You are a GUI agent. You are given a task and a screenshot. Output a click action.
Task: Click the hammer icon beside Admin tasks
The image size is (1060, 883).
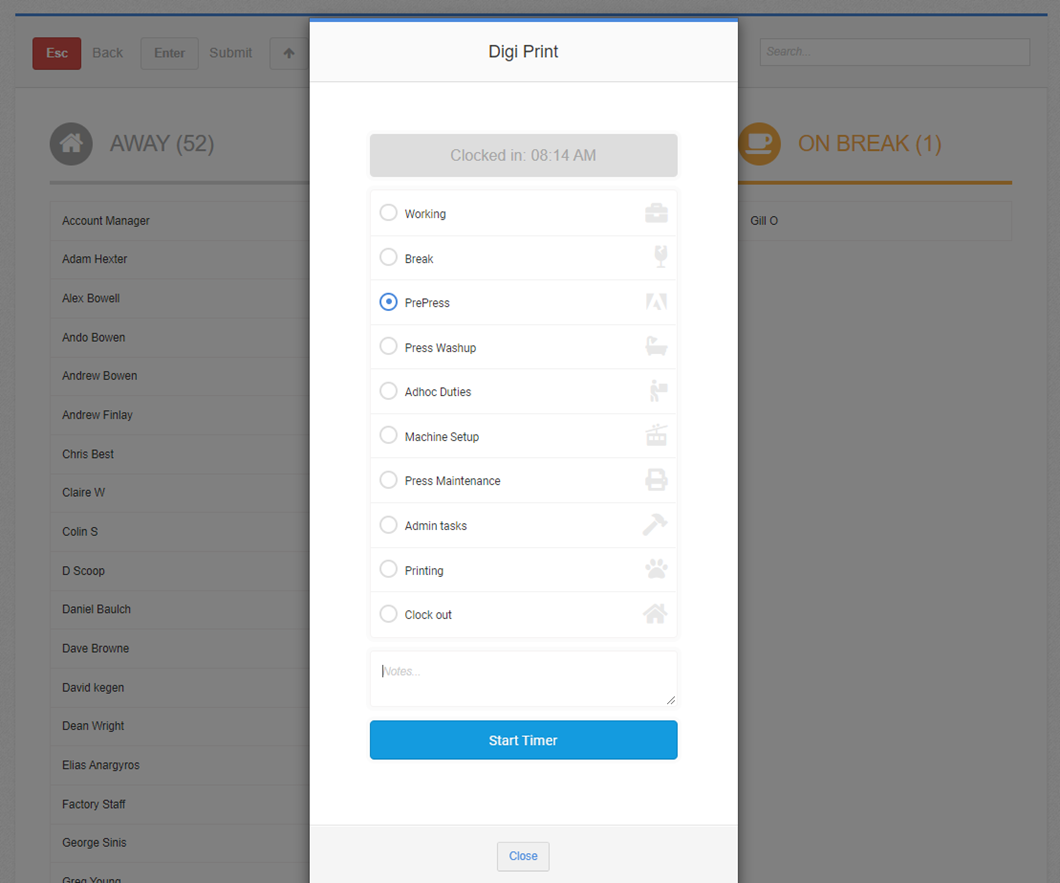(654, 525)
